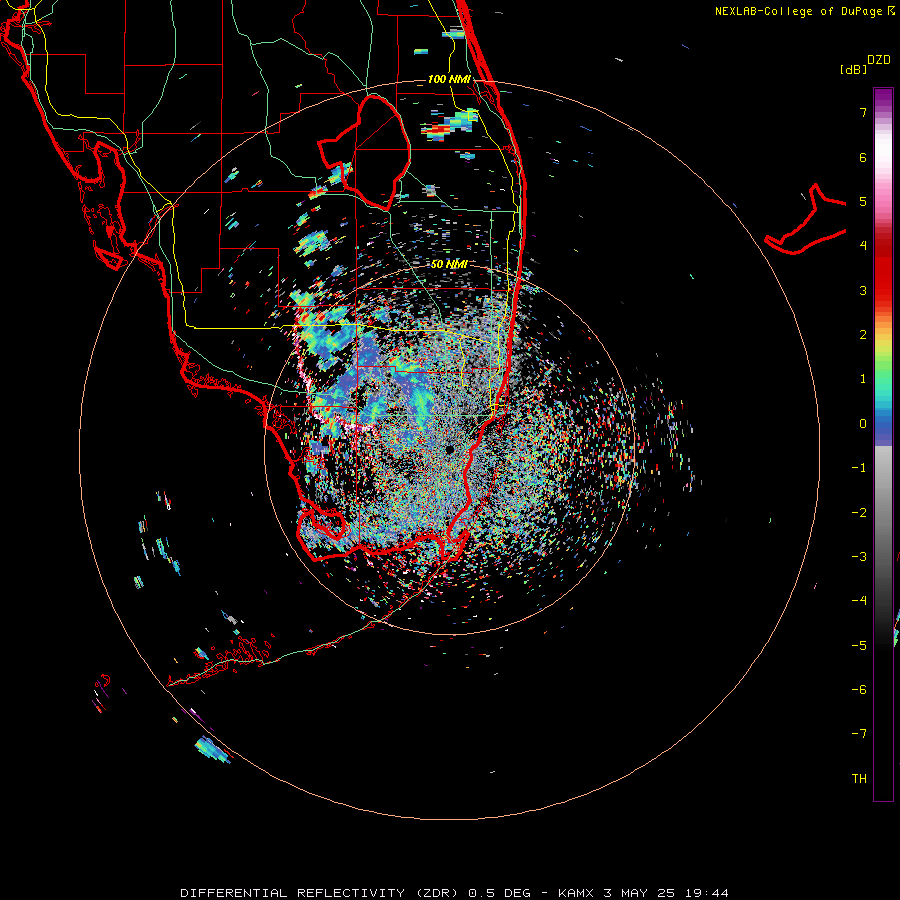The image size is (900, 900).
Task: Click DIFFERENTIAL REFLECTIVITY in the bottom caption
Action: (x=293, y=893)
